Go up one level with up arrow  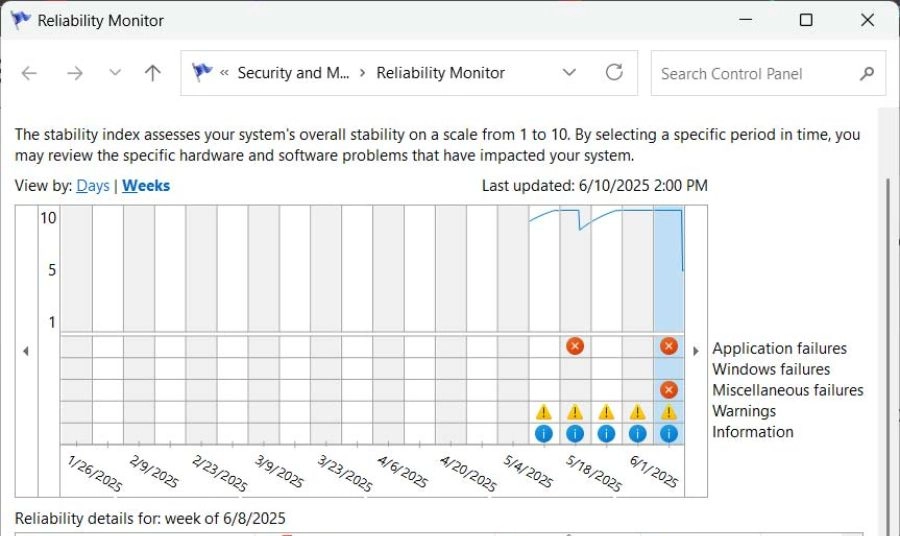153,73
